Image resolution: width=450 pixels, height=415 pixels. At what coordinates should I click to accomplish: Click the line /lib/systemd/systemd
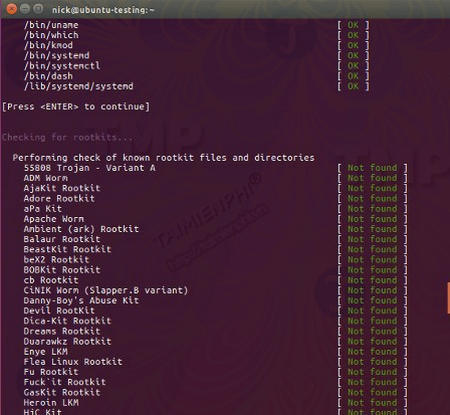coord(78,86)
